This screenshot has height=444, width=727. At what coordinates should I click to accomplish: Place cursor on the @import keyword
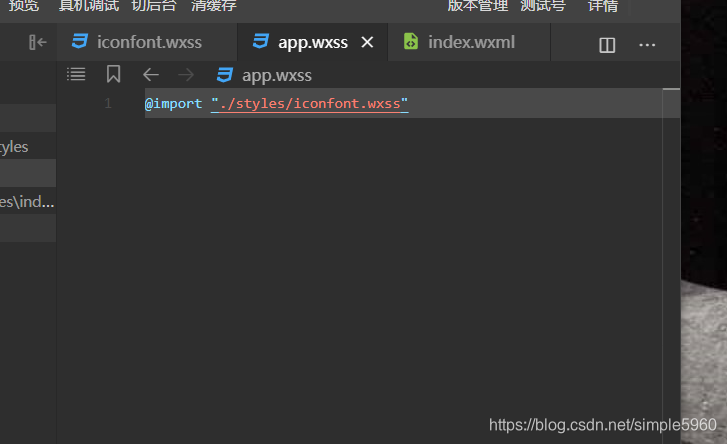coord(173,103)
